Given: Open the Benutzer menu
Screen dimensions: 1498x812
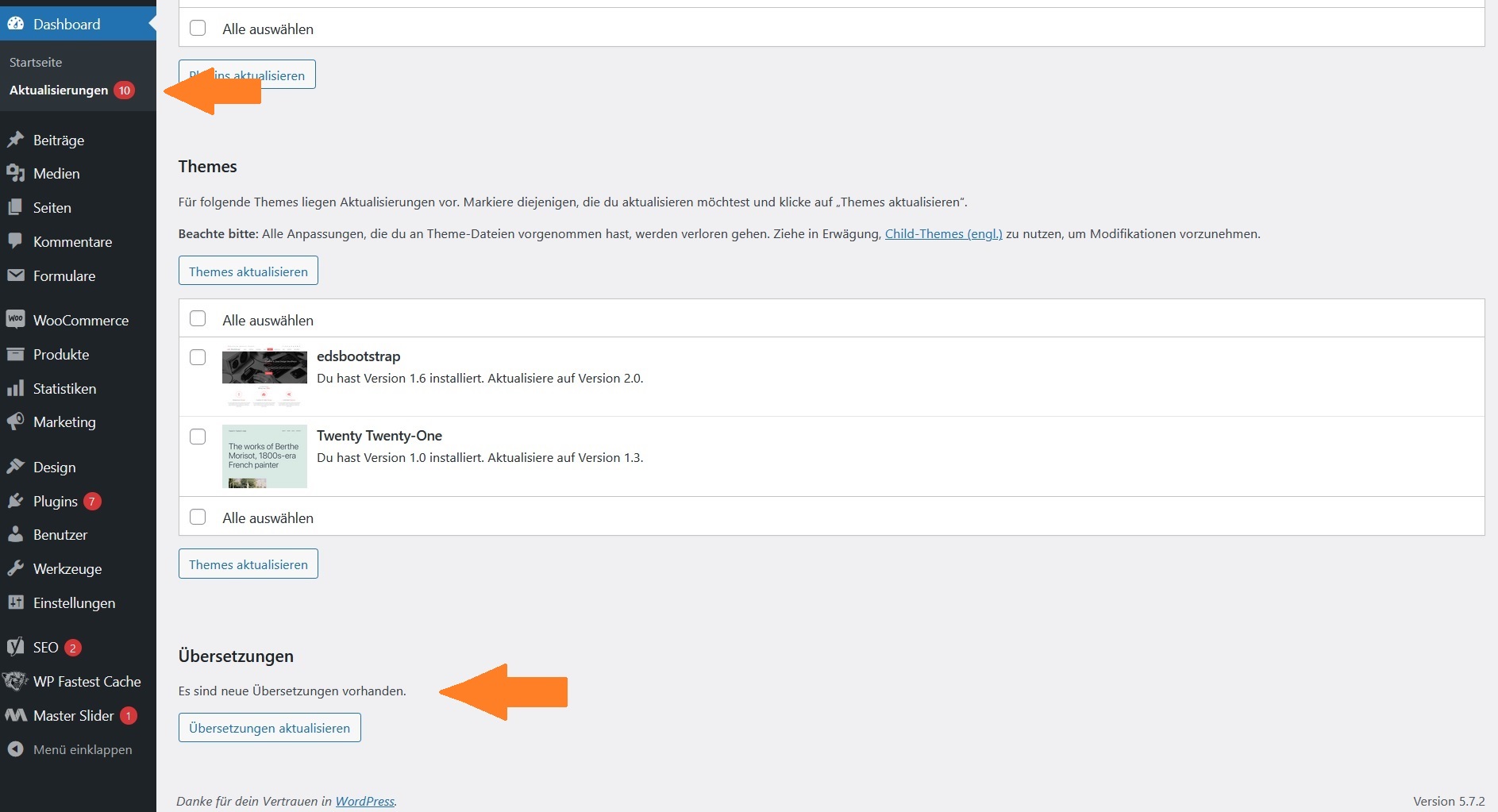Looking at the screenshot, I should coord(78,534).
